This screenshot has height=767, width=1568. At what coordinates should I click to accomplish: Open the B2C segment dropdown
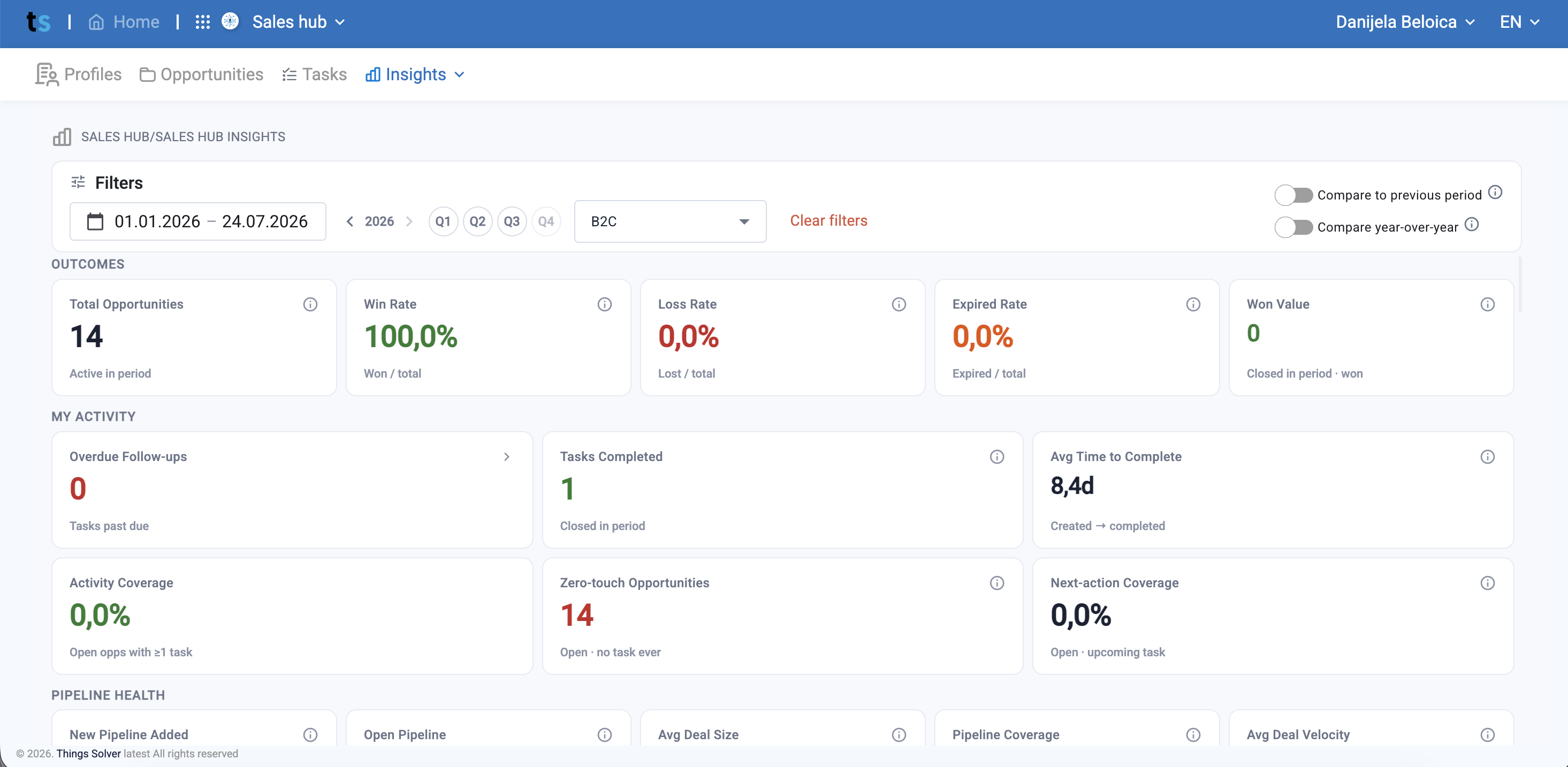coord(669,221)
